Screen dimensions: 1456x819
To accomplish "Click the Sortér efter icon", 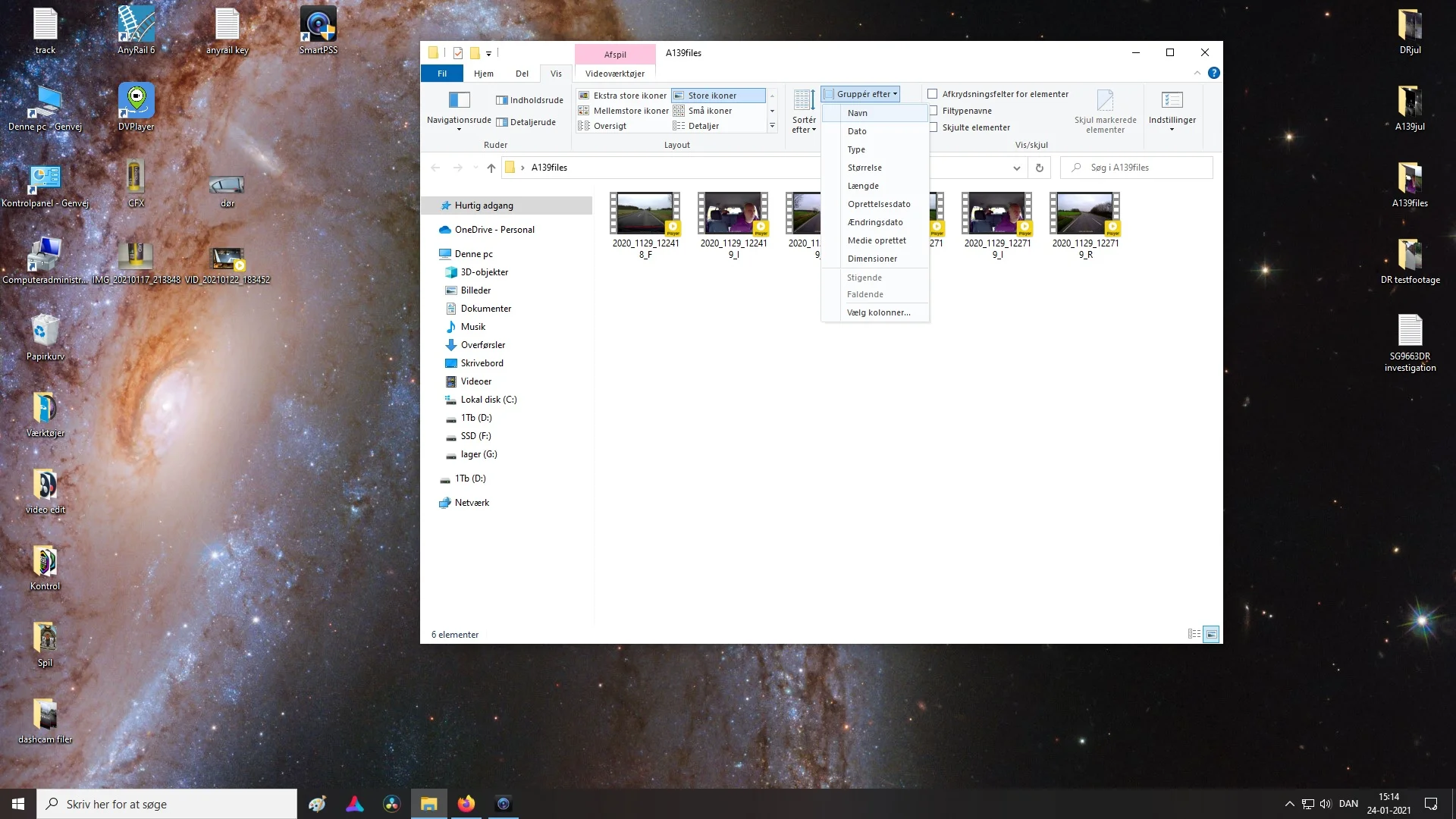I will coord(804,99).
